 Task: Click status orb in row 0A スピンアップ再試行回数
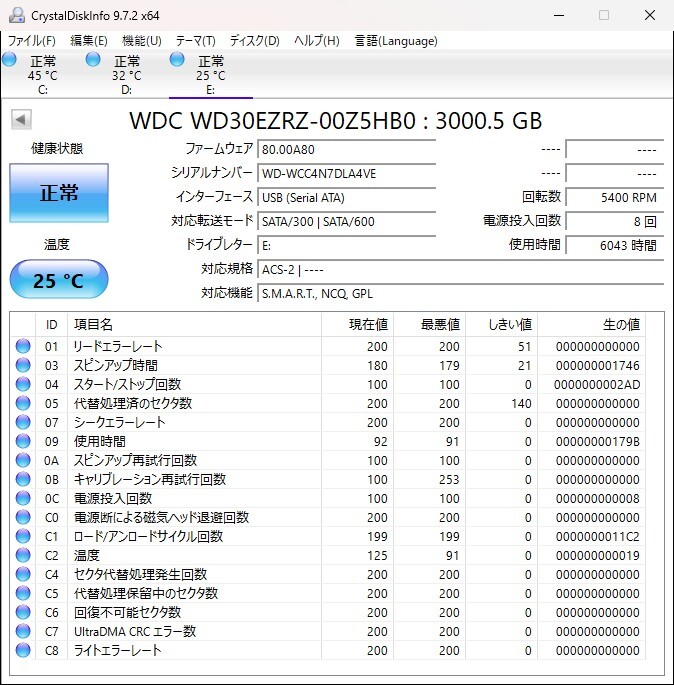click(23, 460)
